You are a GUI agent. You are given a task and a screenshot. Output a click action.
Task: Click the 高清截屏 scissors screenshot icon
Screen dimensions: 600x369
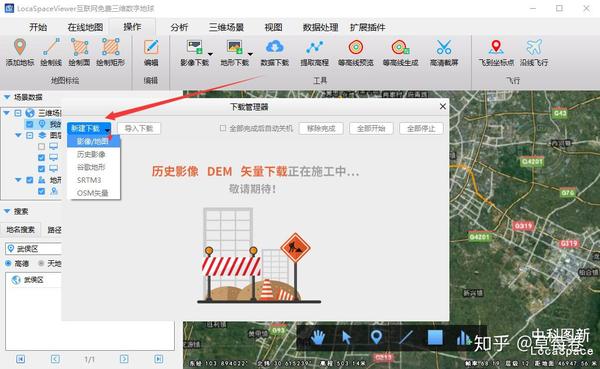coord(444,47)
